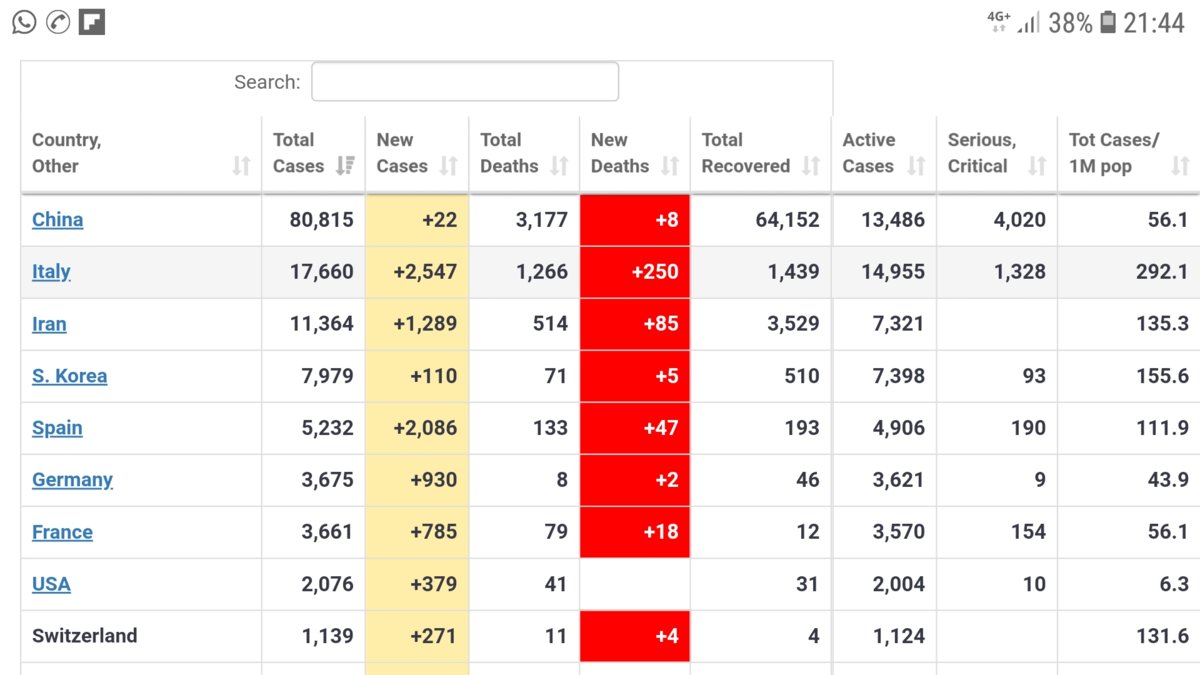The width and height of the screenshot is (1200, 675).
Task: Open the USA country link
Action: 51,584
